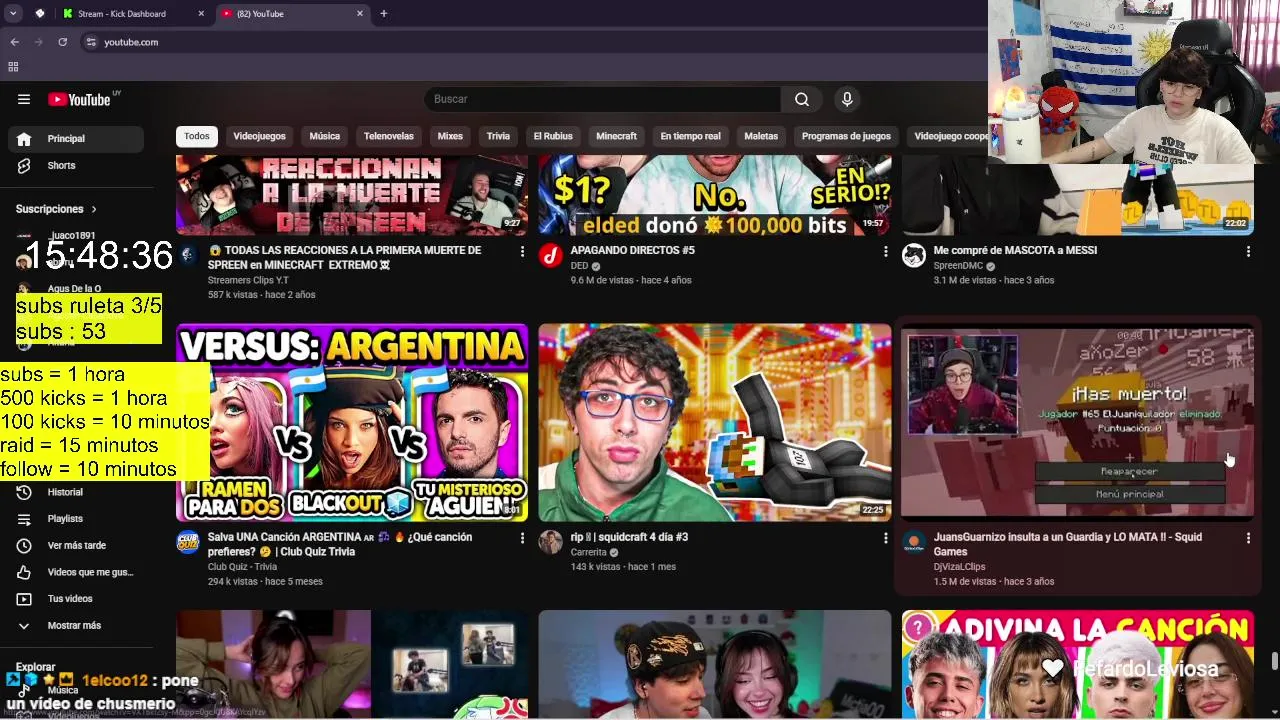Select the Trivia filter chip
The width and height of the screenshot is (1280, 720).
(498, 136)
